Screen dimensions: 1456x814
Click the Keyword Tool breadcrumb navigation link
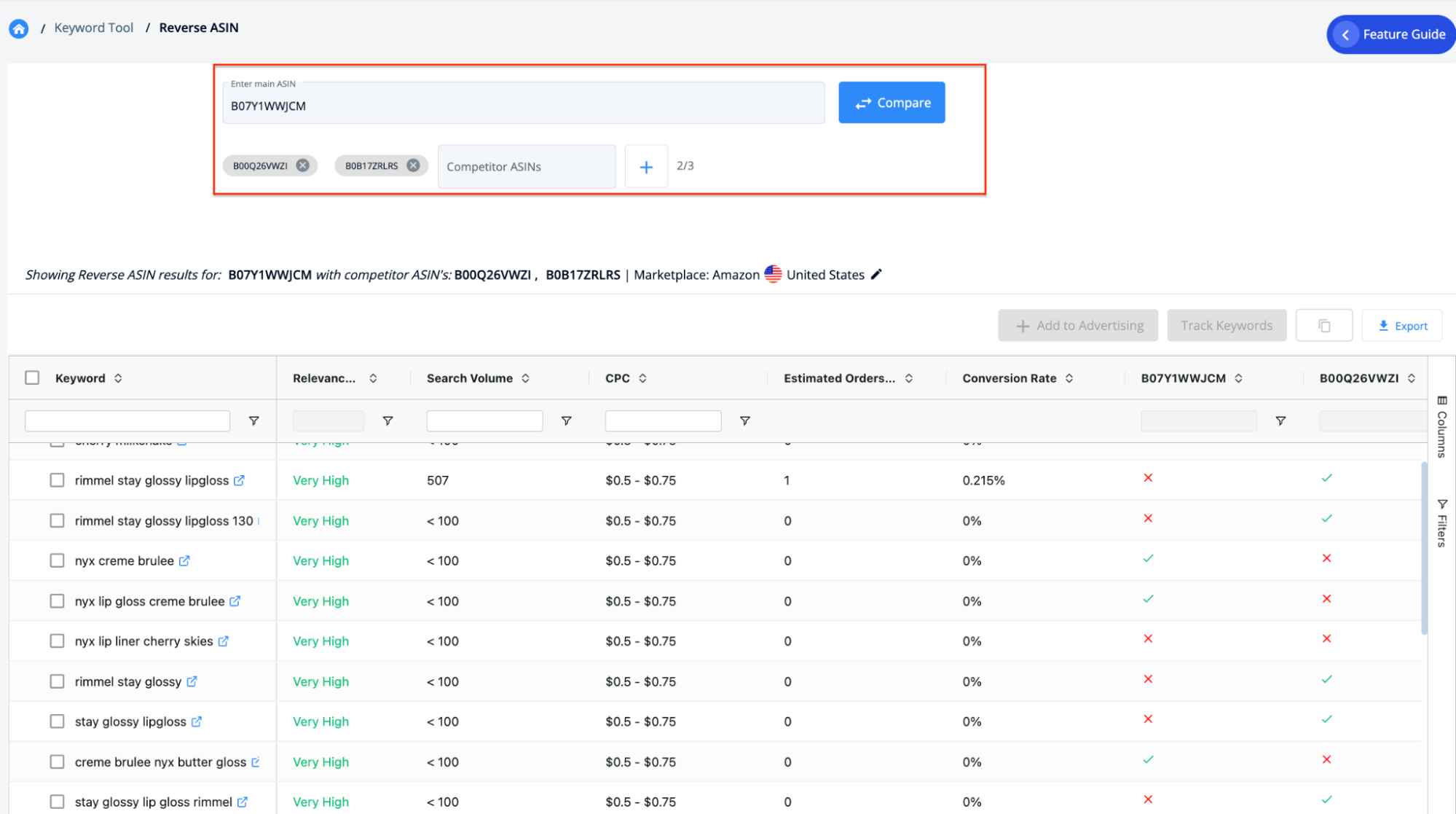click(x=93, y=27)
